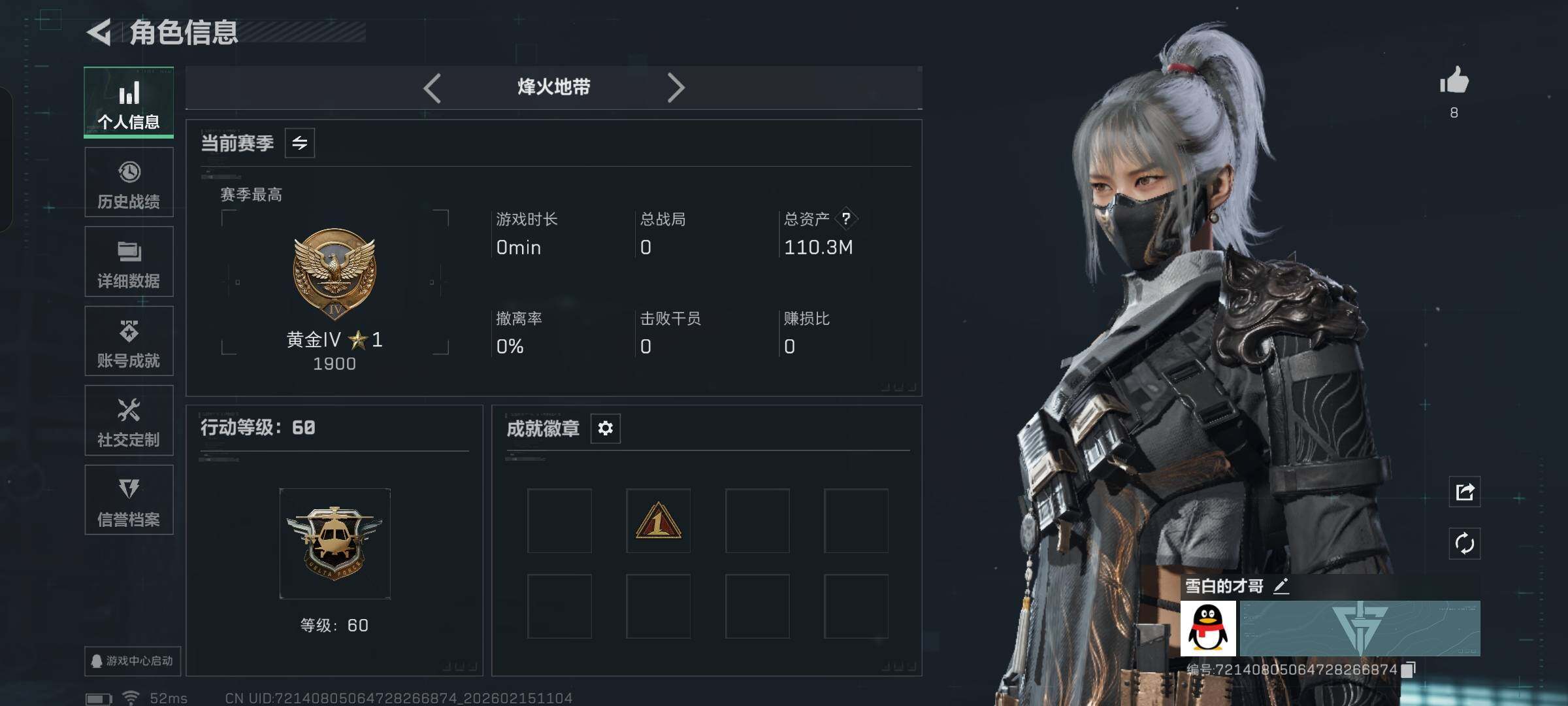Click the level 60 helicopter emblem
Screen dimensions: 1568x706
(x=335, y=543)
